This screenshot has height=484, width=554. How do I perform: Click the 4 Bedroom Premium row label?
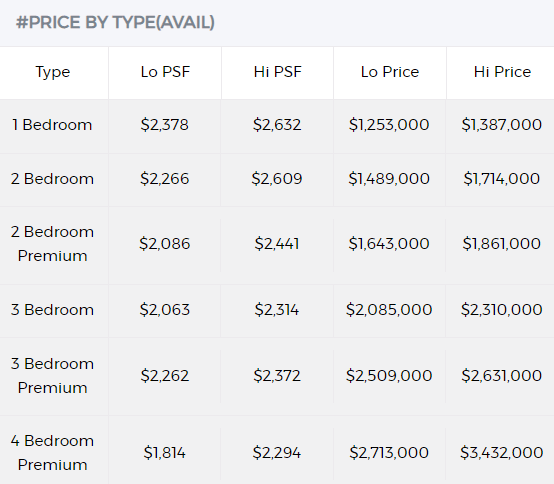52,453
